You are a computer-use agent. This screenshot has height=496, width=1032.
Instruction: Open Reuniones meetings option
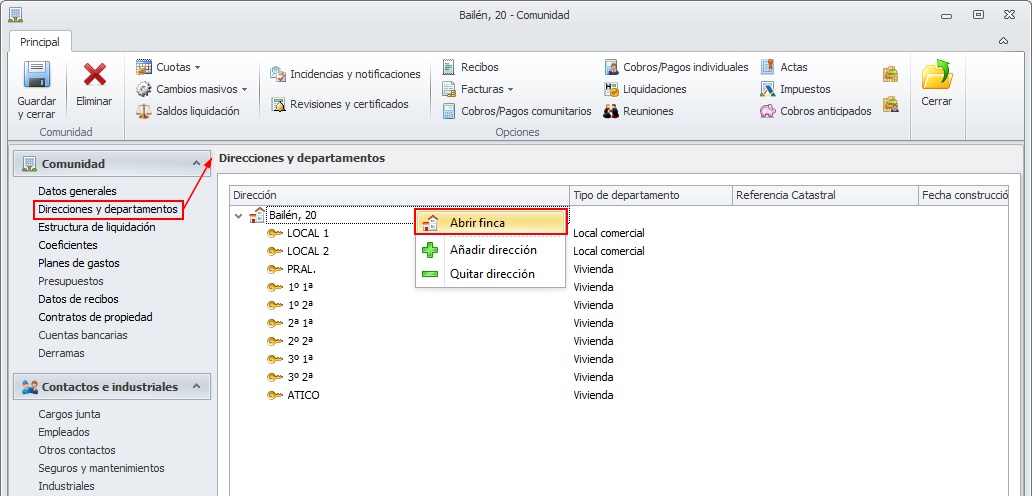(647, 111)
